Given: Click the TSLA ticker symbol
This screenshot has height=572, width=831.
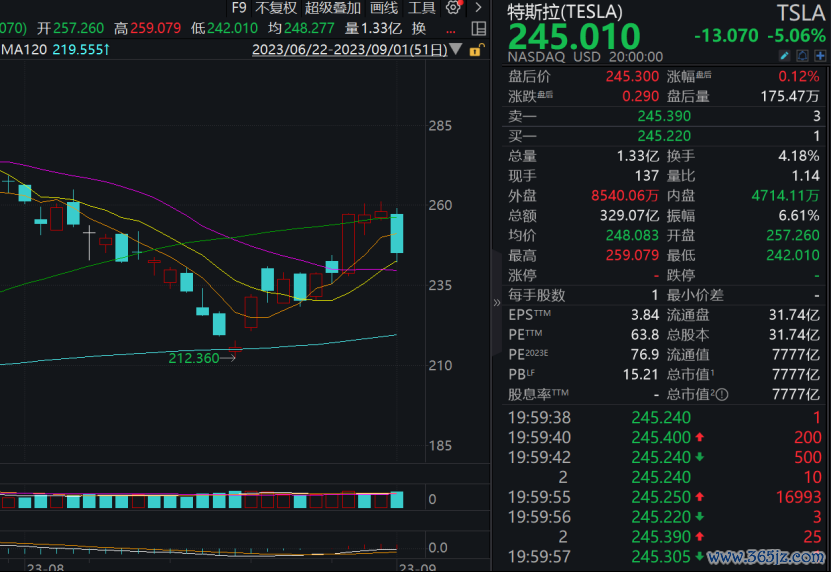Looking at the screenshot, I should click(801, 13).
